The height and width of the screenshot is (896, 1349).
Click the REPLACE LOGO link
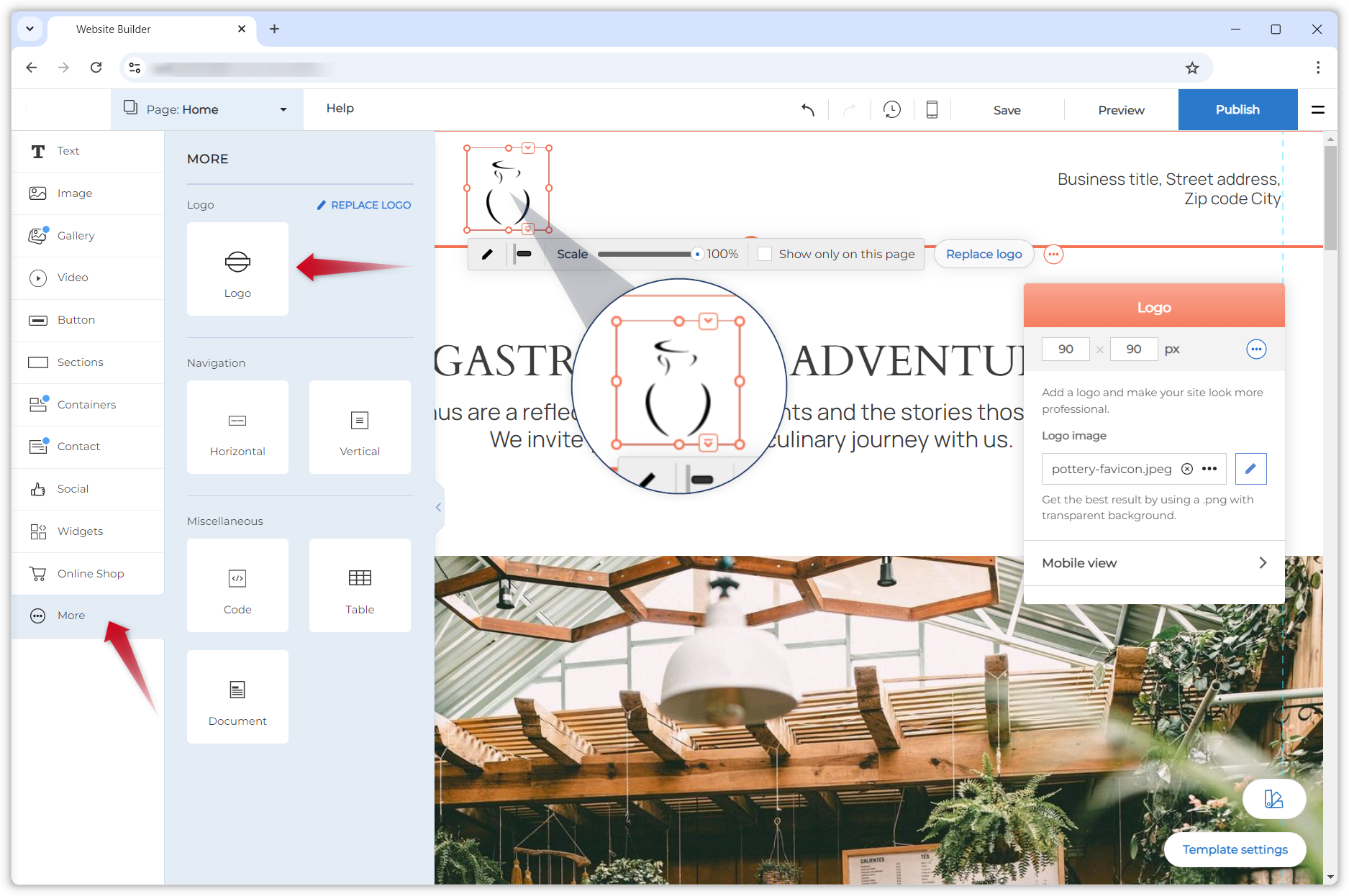click(x=363, y=205)
